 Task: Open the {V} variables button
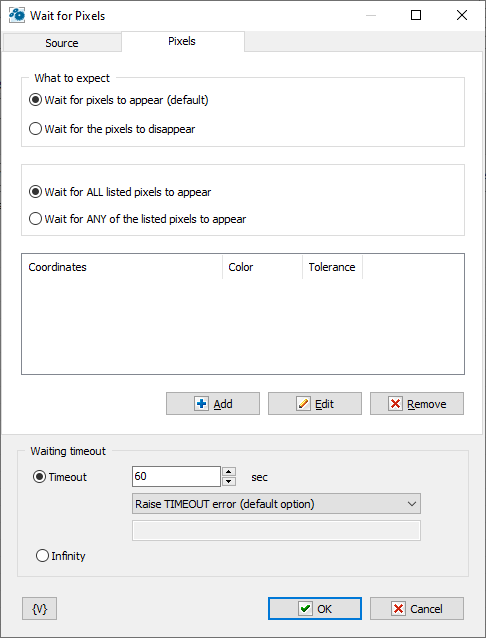[x=39, y=609]
